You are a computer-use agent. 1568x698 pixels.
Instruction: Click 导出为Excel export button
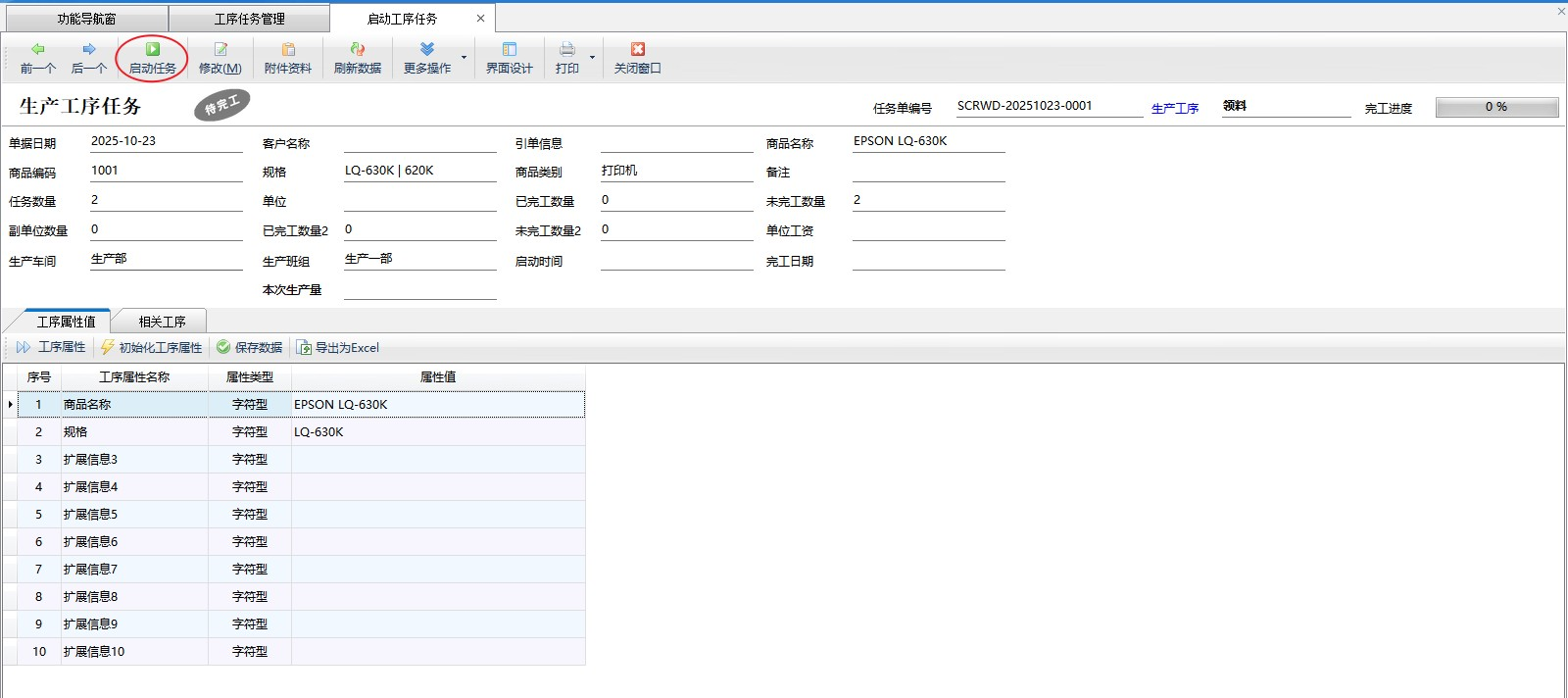click(338, 347)
